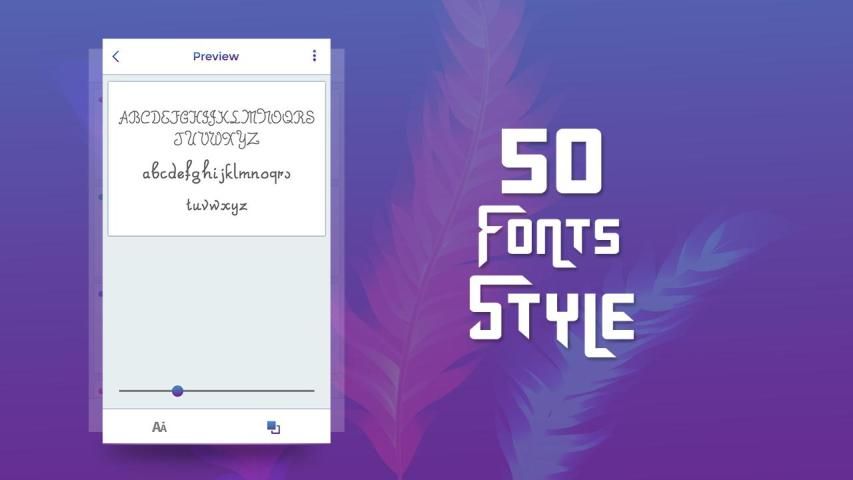This screenshot has height=480, width=853.
Task: Click the far right end of the slider track
Action: pos(312,391)
